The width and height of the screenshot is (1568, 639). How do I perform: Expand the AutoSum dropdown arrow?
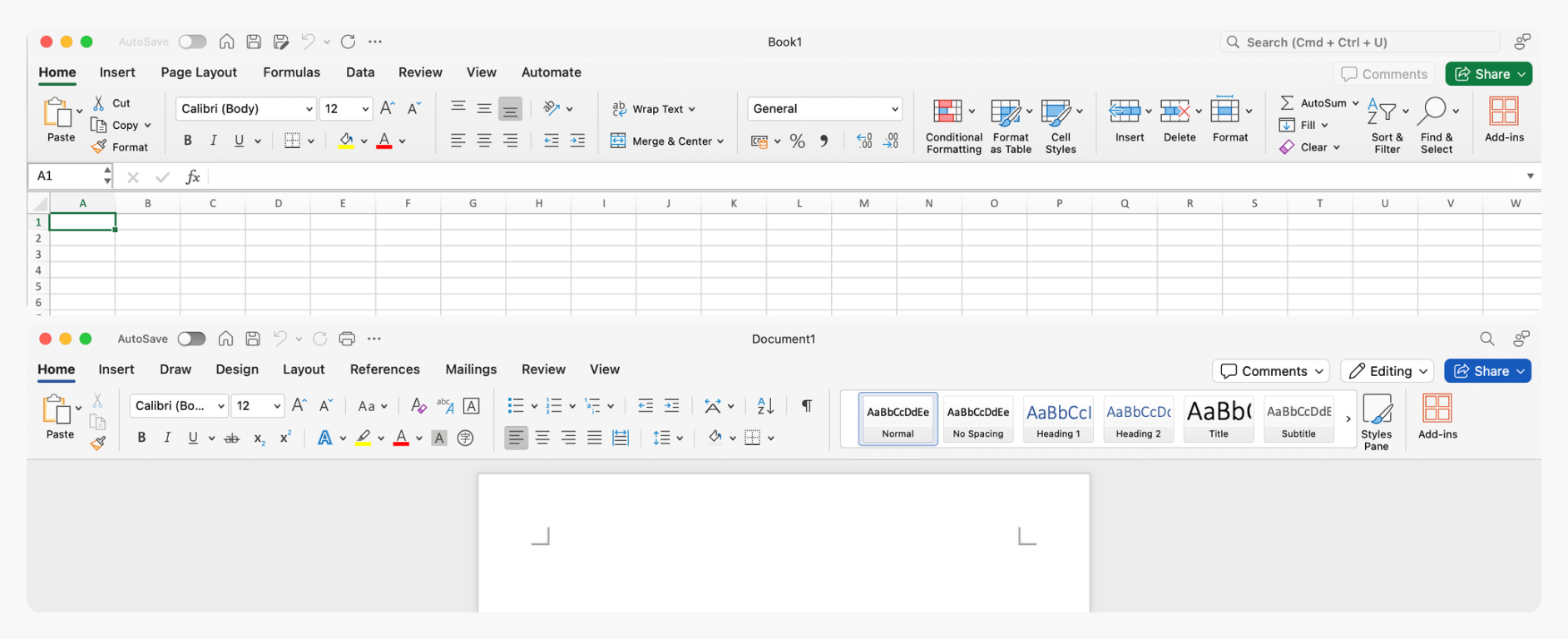(x=1355, y=103)
